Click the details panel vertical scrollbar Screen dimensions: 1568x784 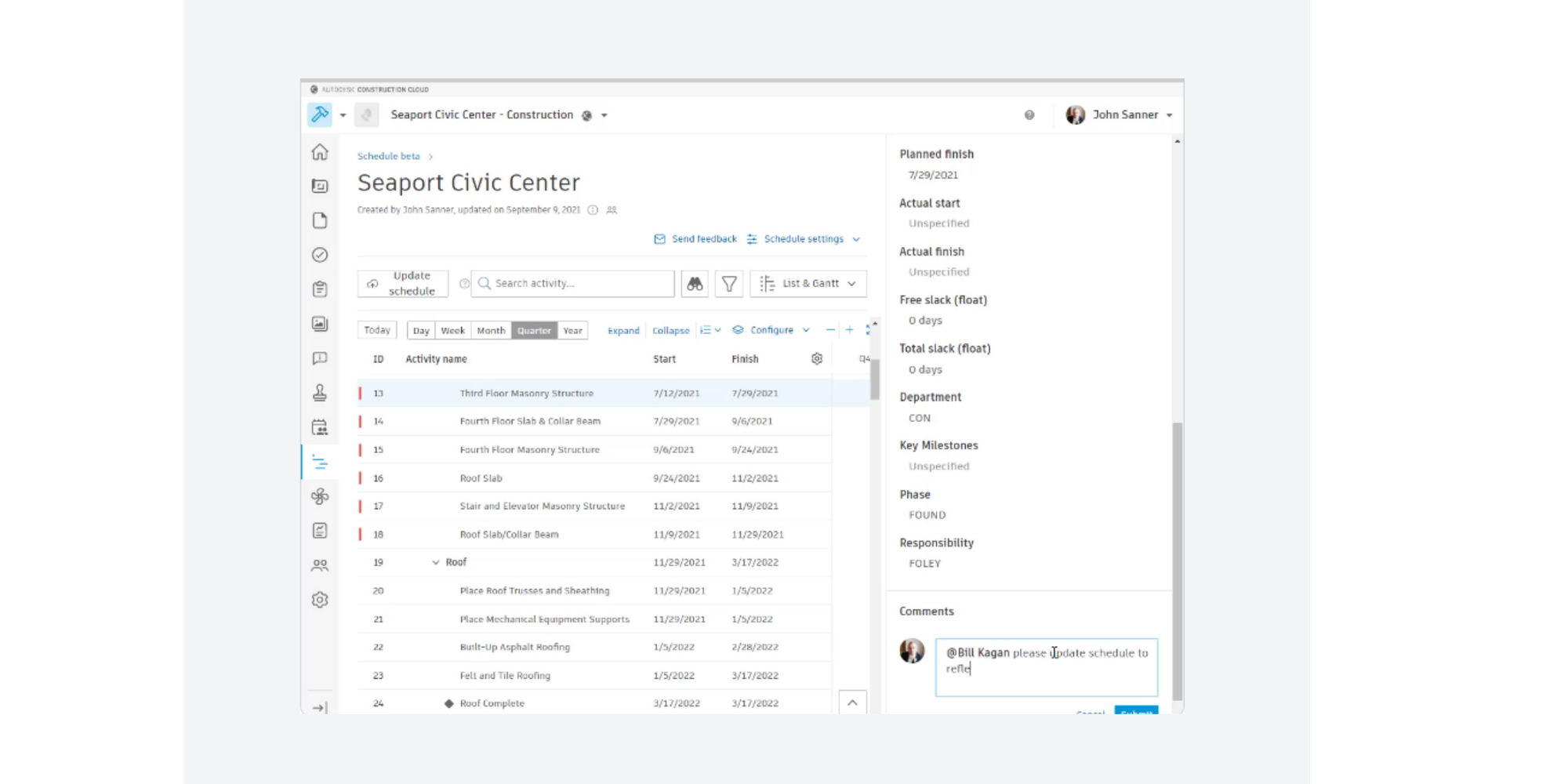click(x=1177, y=561)
